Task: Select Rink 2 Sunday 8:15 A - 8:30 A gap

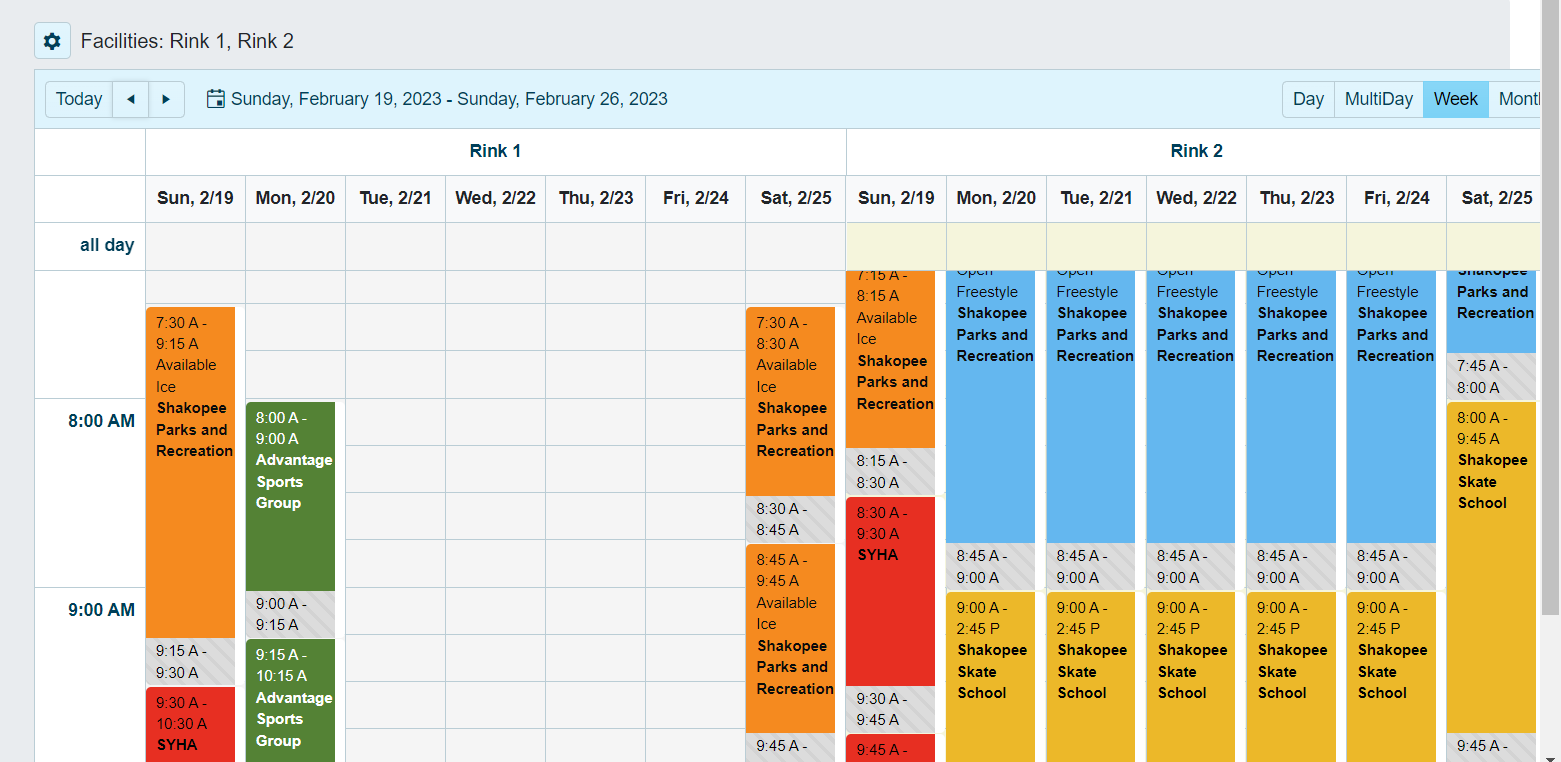Action: coord(890,471)
